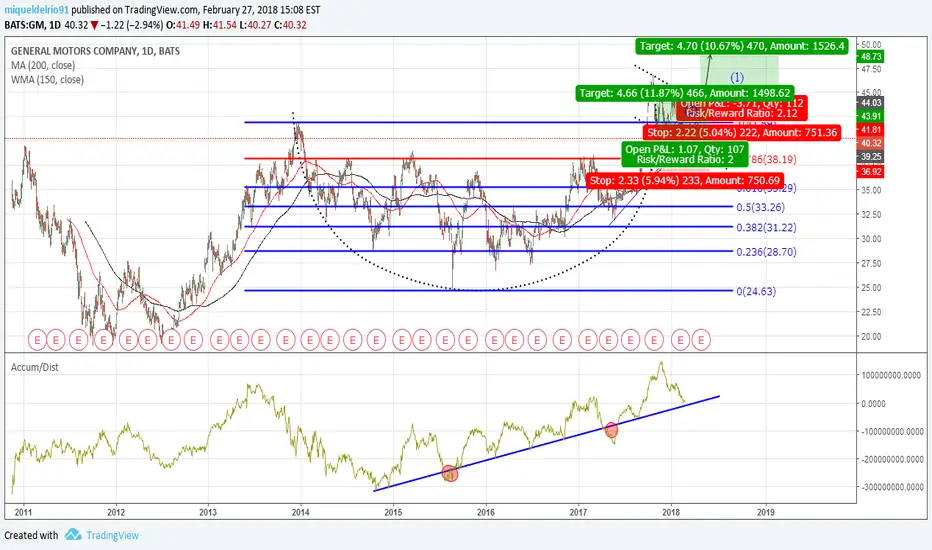The image size is (932, 550).
Task: Click the 50.00 price scale value
Action: (x=871, y=45)
